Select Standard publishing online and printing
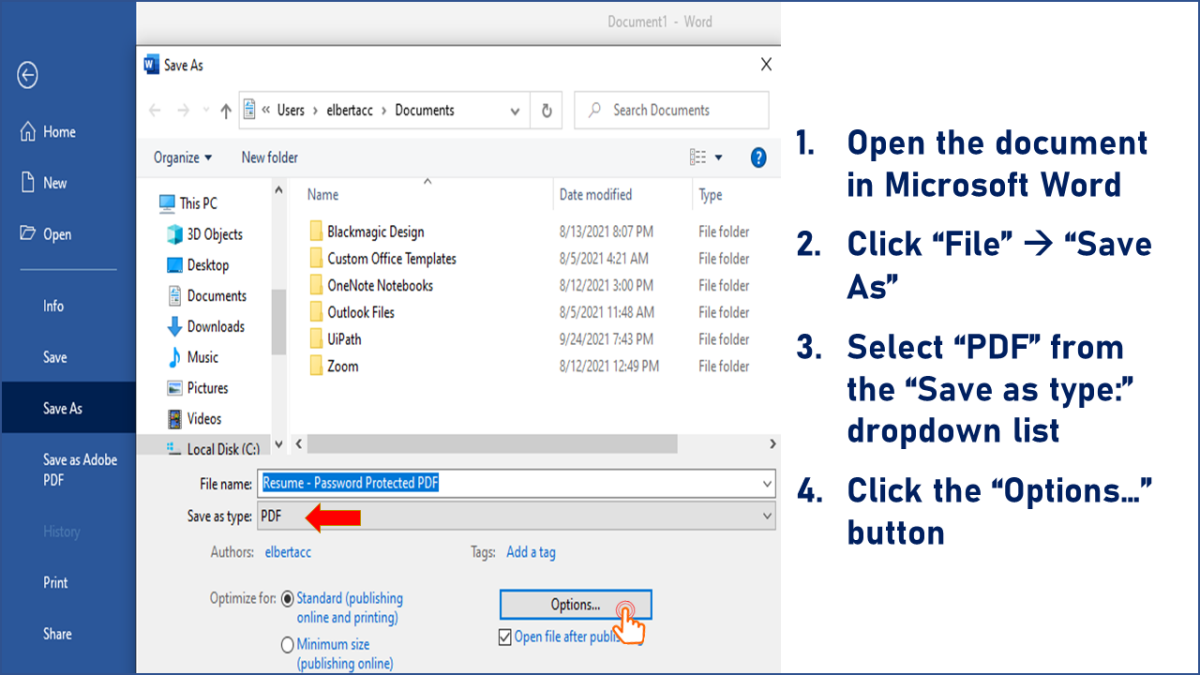1200x675 pixels. pos(288,597)
